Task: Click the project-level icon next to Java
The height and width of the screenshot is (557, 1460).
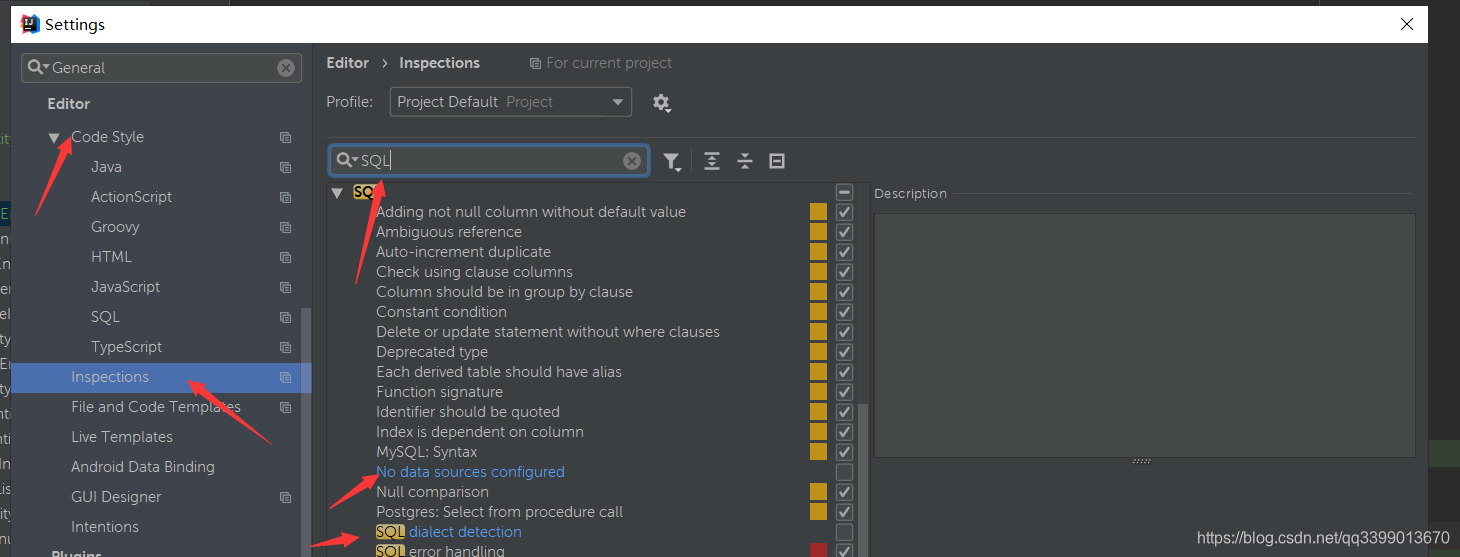Action: coord(286,167)
